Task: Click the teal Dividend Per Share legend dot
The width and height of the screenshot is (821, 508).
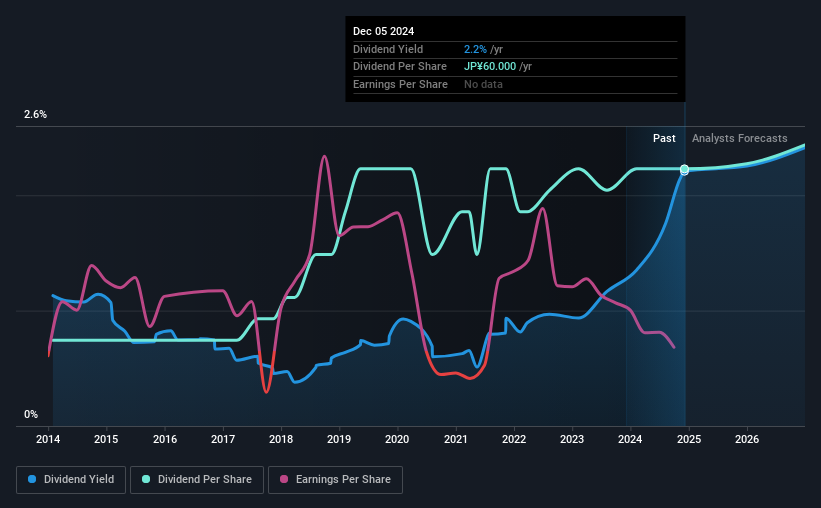Action: pos(146,479)
